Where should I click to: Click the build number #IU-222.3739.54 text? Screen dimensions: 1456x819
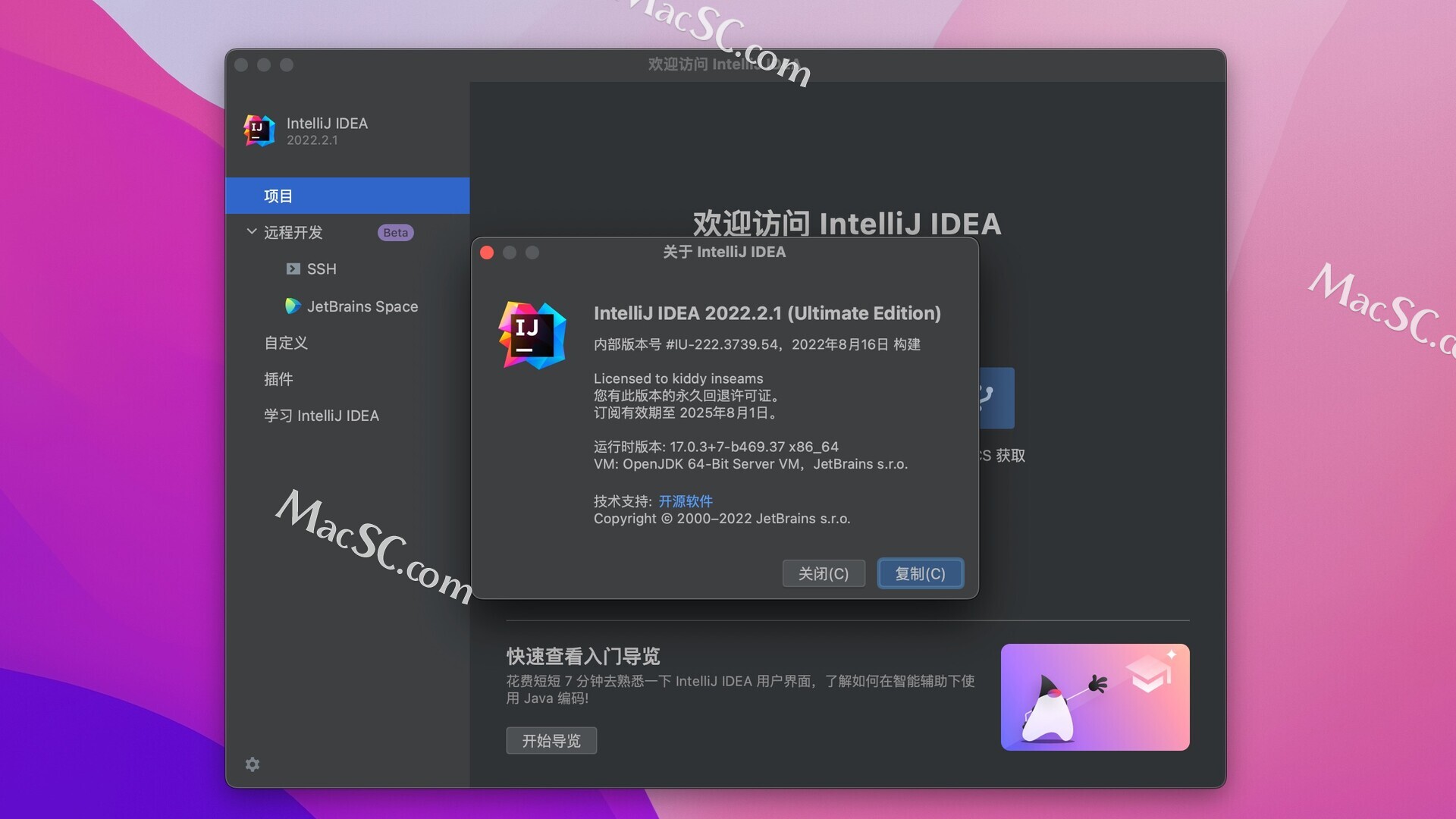coord(722,344)
